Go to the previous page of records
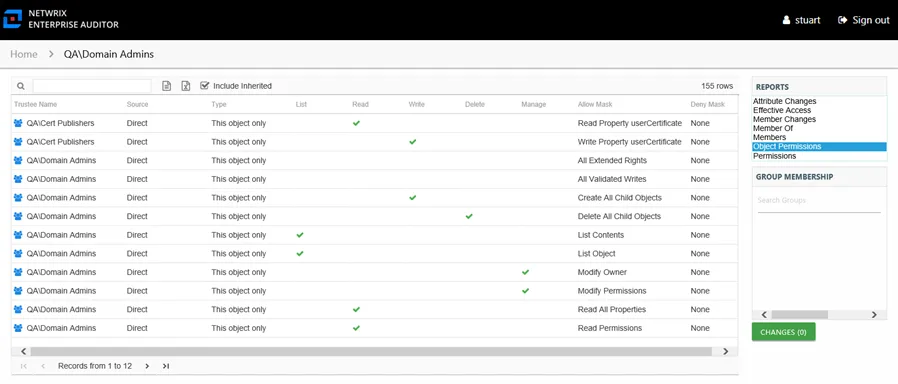The image size is (898, 384). (x=43, y=366)
